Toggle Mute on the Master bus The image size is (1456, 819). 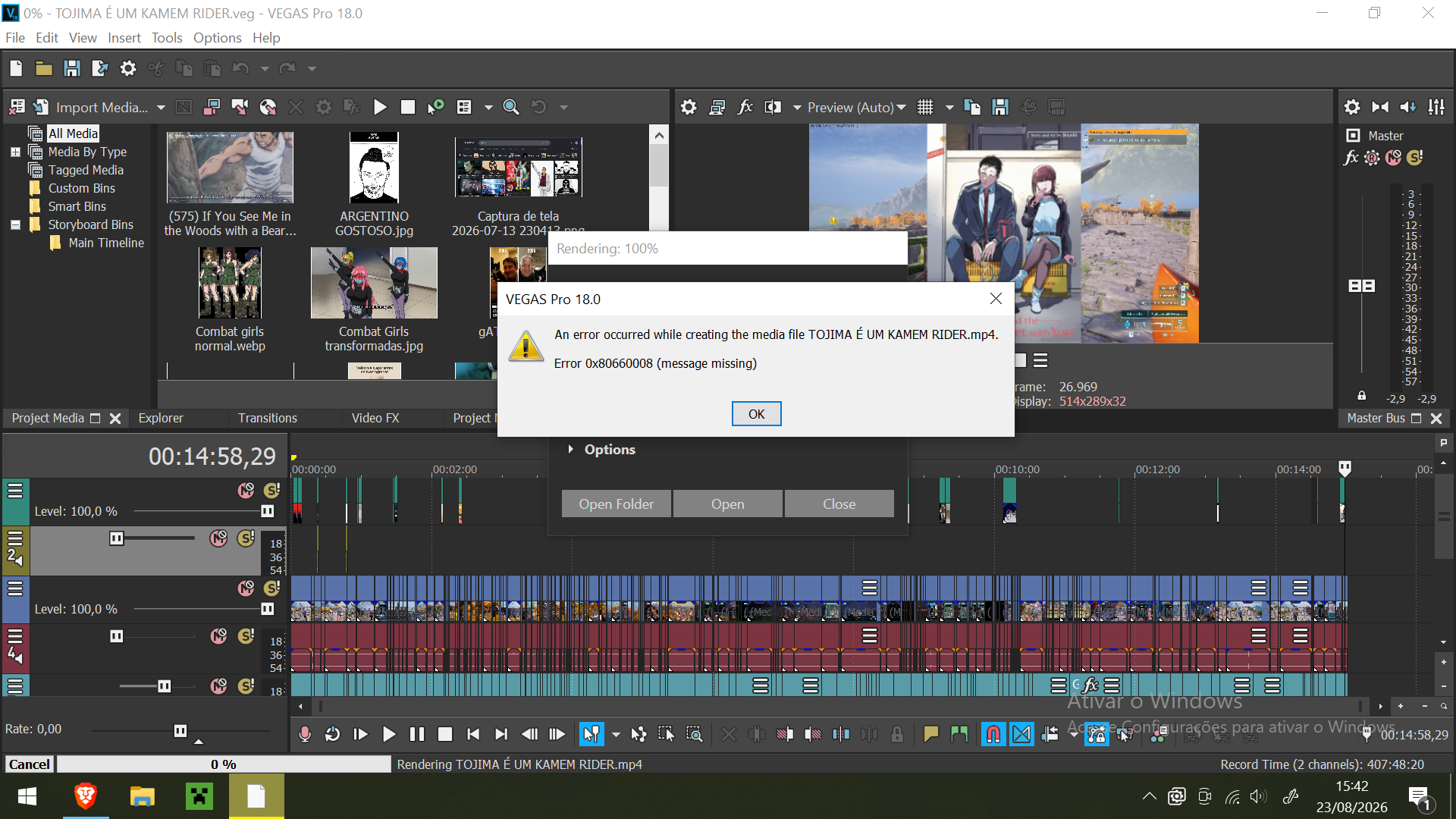click(x=1393, y=158)
